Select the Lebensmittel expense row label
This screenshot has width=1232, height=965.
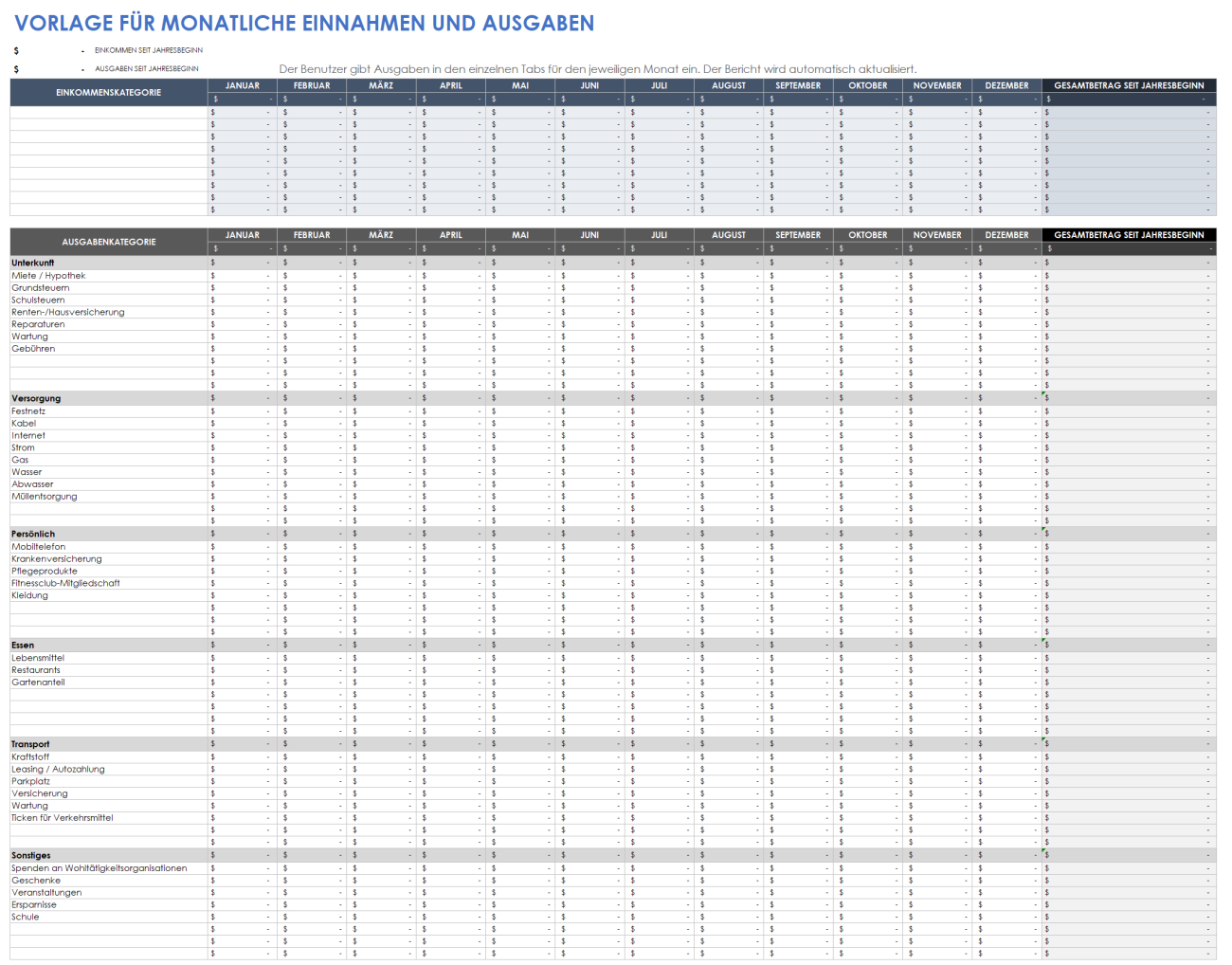pos(38,657)
